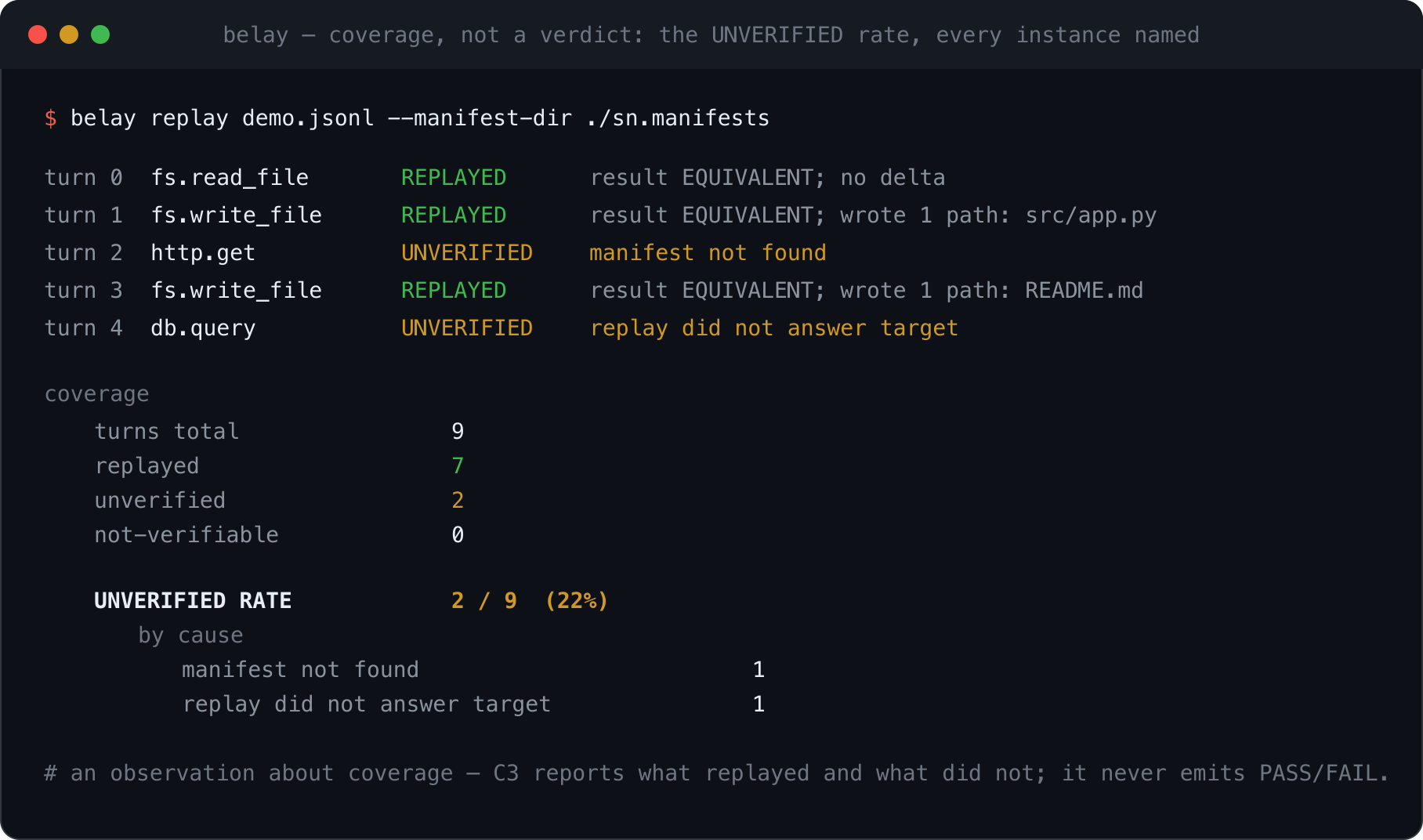
Task: Click the 'http.get' tool name
Action: 203,253
